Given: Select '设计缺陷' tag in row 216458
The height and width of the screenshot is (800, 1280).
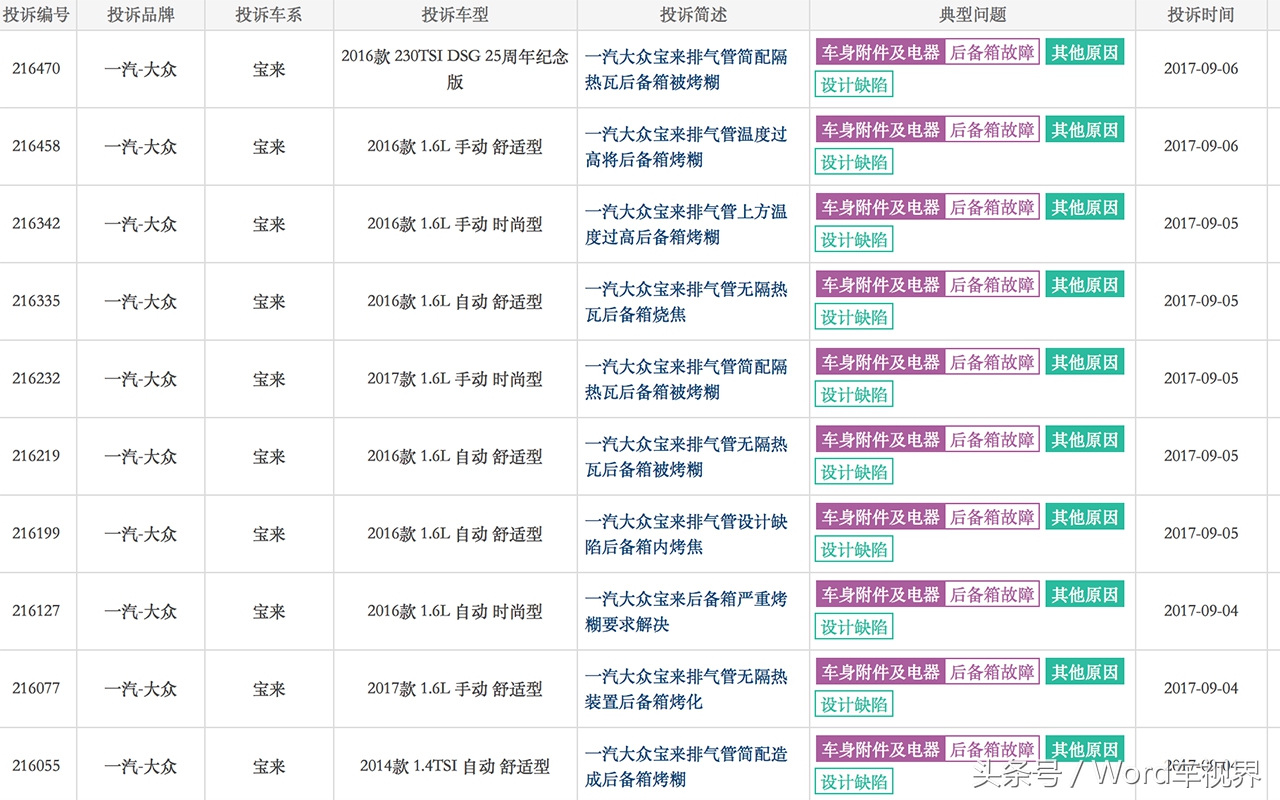Looking at the screenshot, I should tap(854, 162).
